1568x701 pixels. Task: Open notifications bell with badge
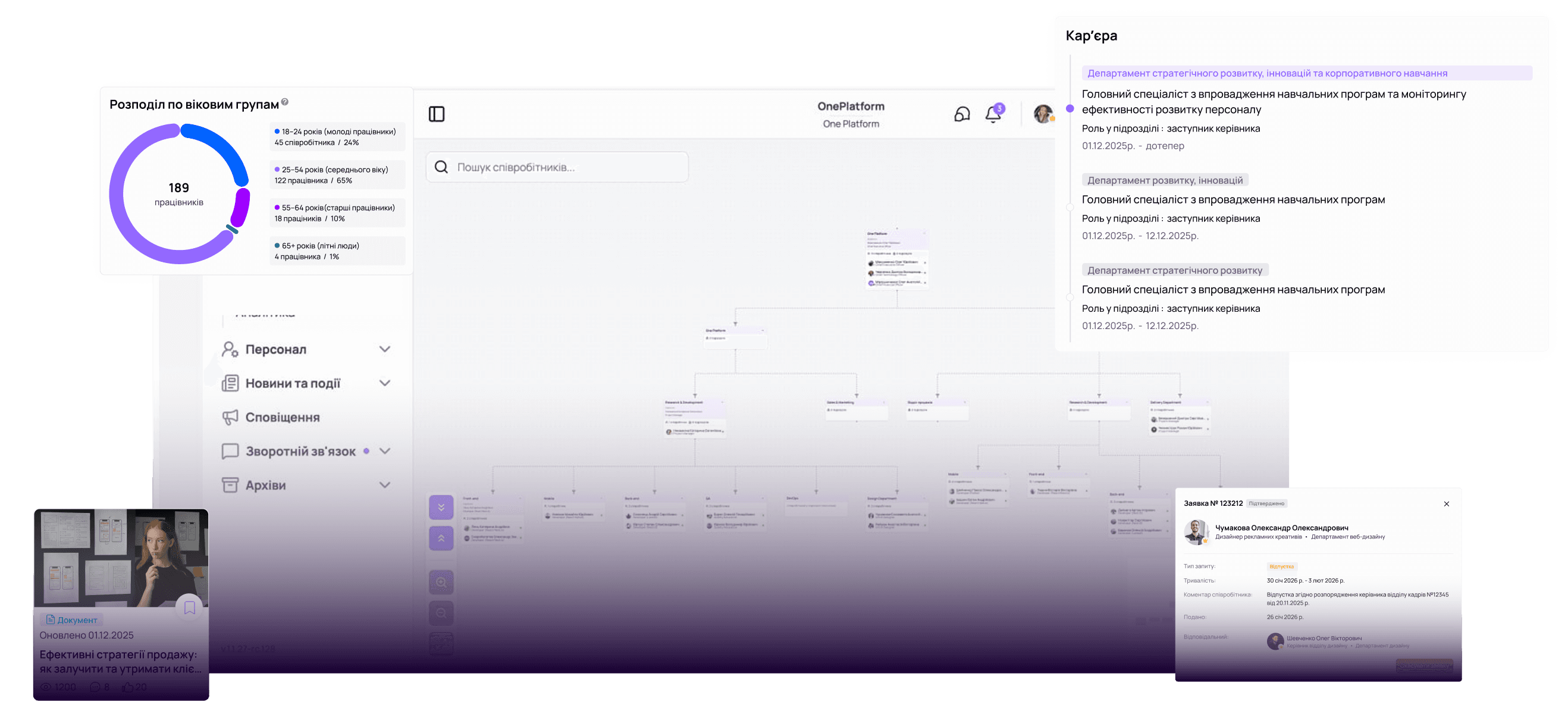point(994,113)
